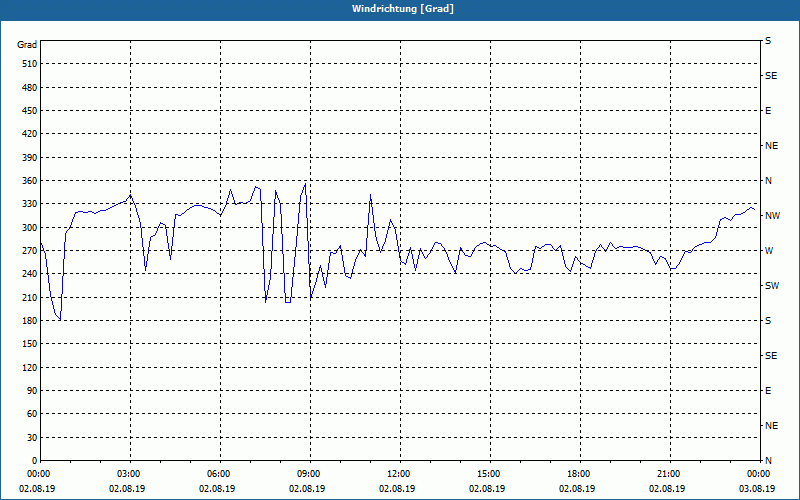Click the 02.08.19 date under 03:00

(127, 489)
